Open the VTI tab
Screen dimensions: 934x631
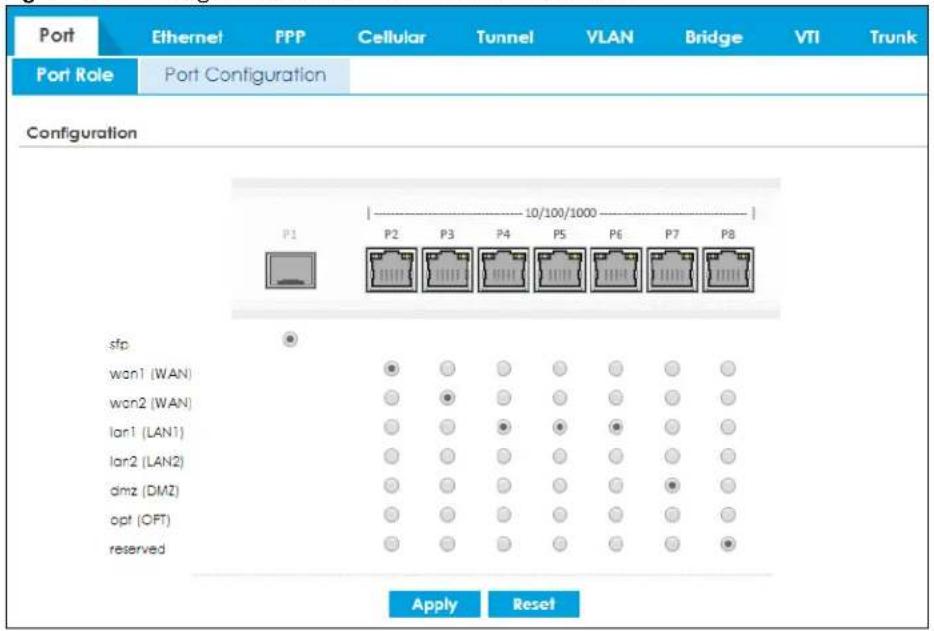pos(807,37)
